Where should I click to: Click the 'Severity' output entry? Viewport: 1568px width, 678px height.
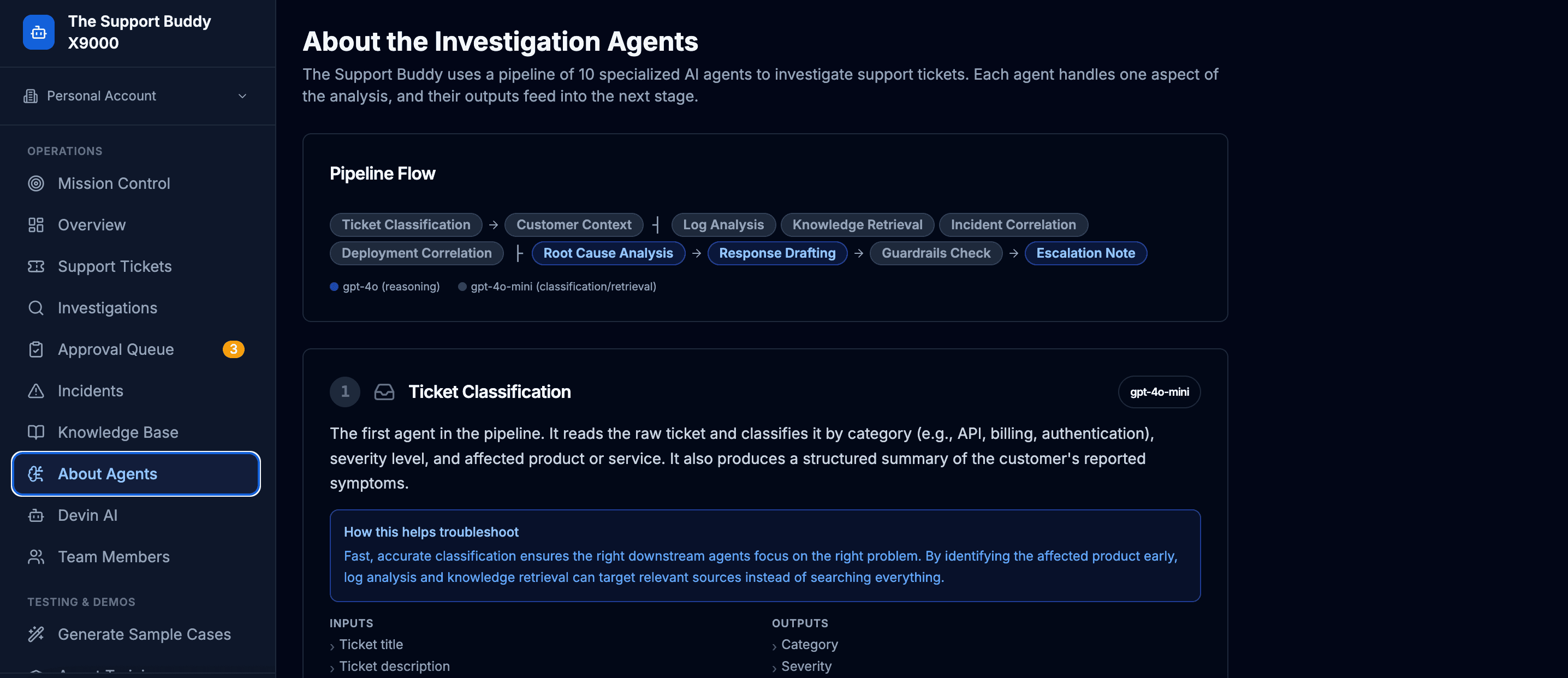[806, 667]
